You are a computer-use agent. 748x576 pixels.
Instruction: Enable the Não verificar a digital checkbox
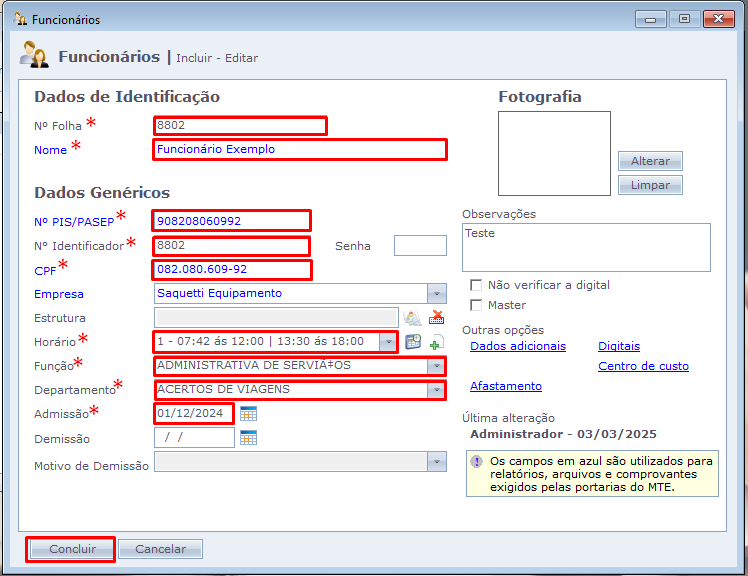click(476, 285)
